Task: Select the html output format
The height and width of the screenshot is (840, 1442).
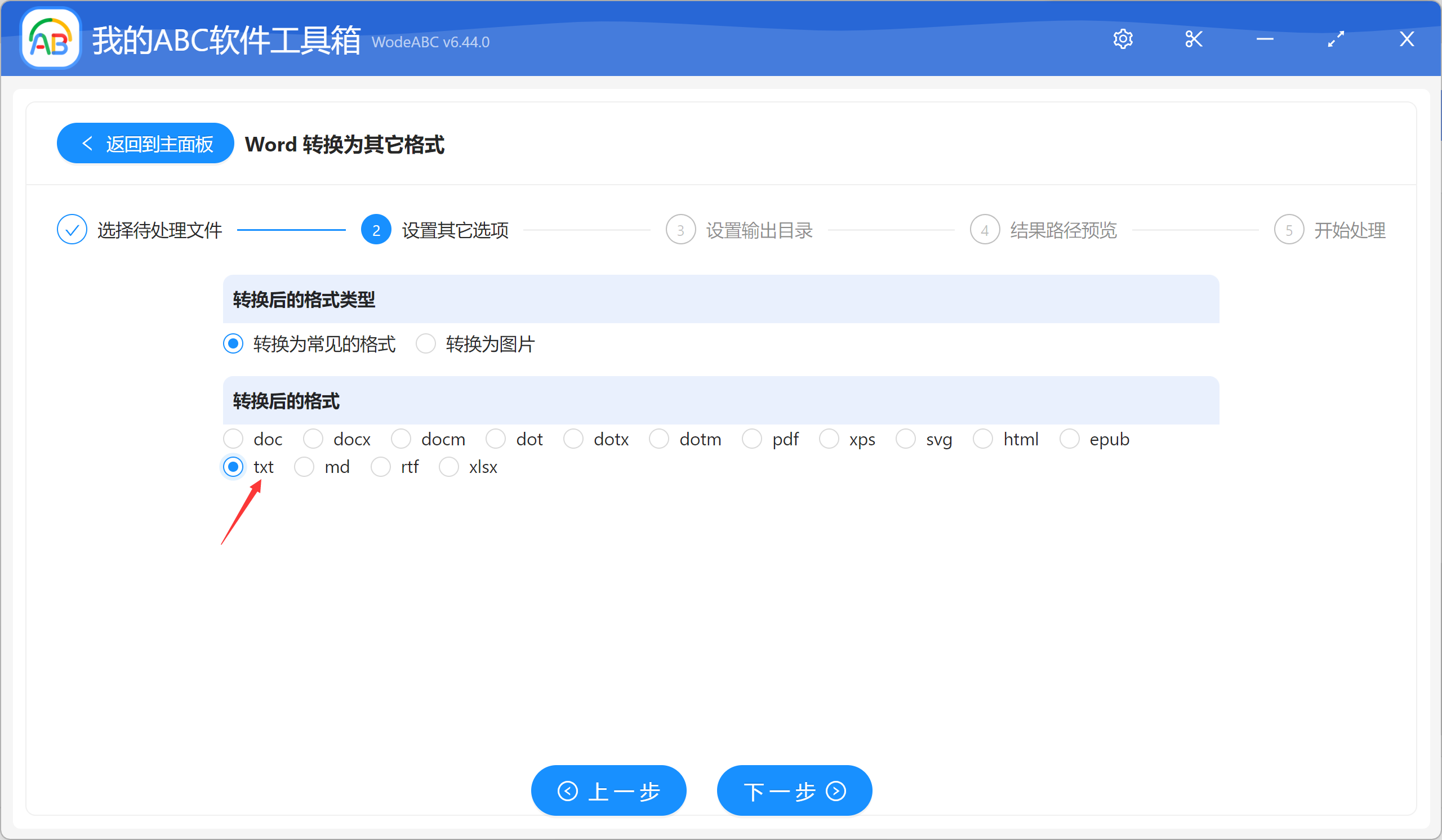Action: (983, 439)
